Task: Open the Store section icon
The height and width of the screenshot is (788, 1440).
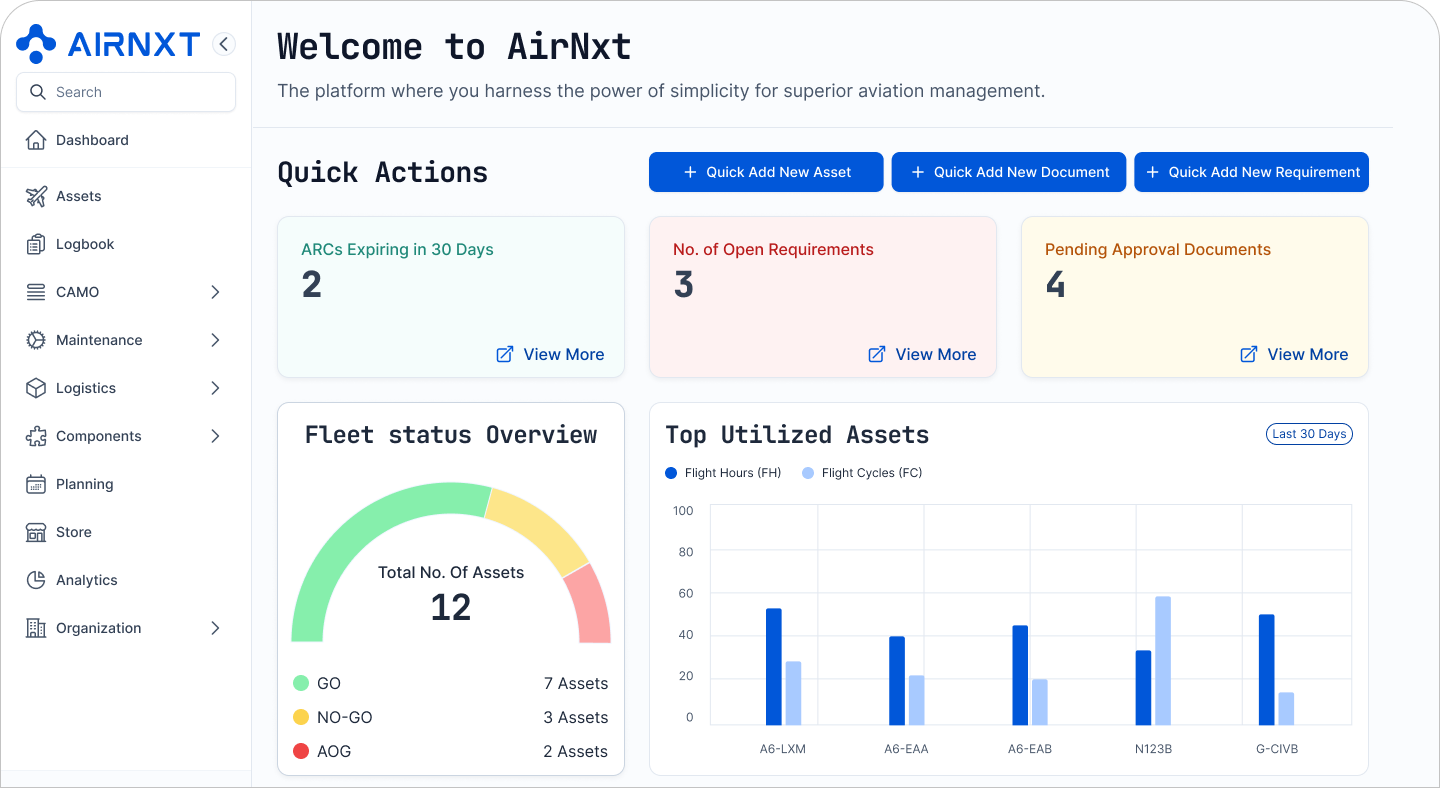Action: click(35, 532)
